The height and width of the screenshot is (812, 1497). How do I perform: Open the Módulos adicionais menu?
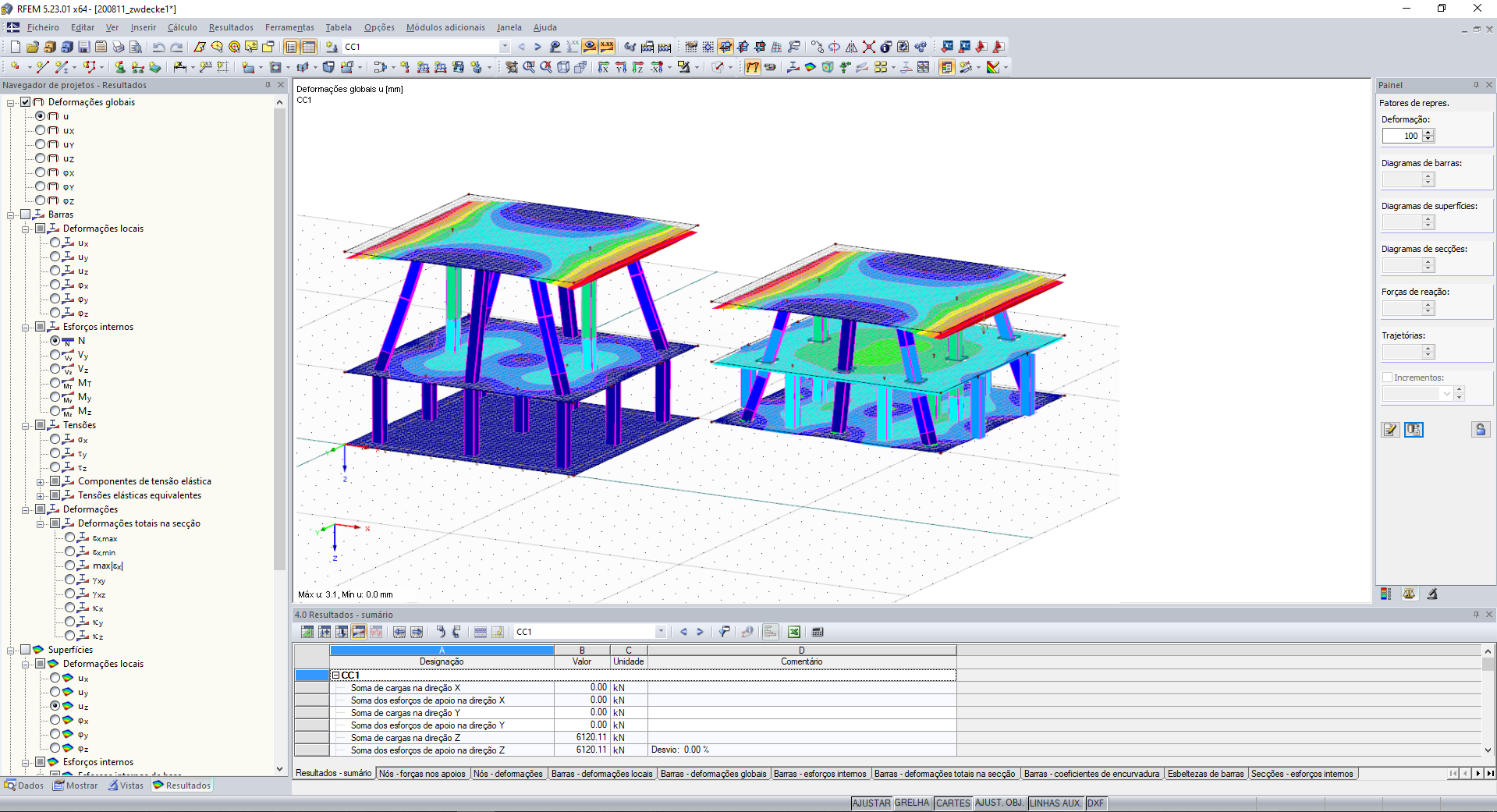tap(445, 27)
